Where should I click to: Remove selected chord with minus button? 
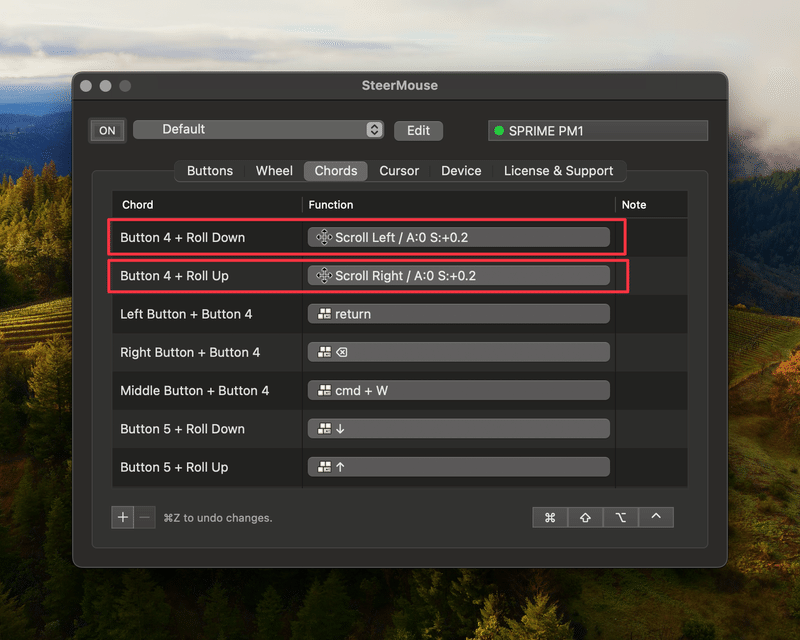coord(145,518)
